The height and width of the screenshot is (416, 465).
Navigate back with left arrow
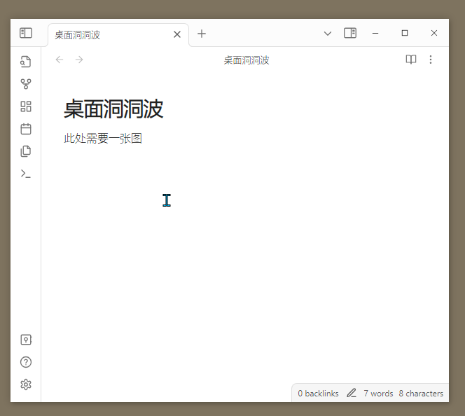click(60, 59)
